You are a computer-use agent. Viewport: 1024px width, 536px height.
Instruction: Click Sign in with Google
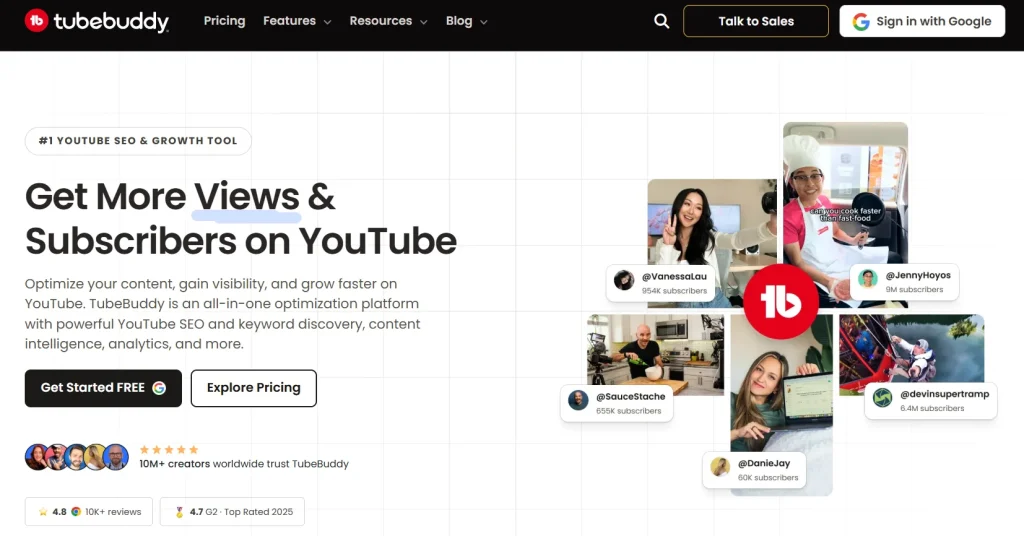pos(921,21)
